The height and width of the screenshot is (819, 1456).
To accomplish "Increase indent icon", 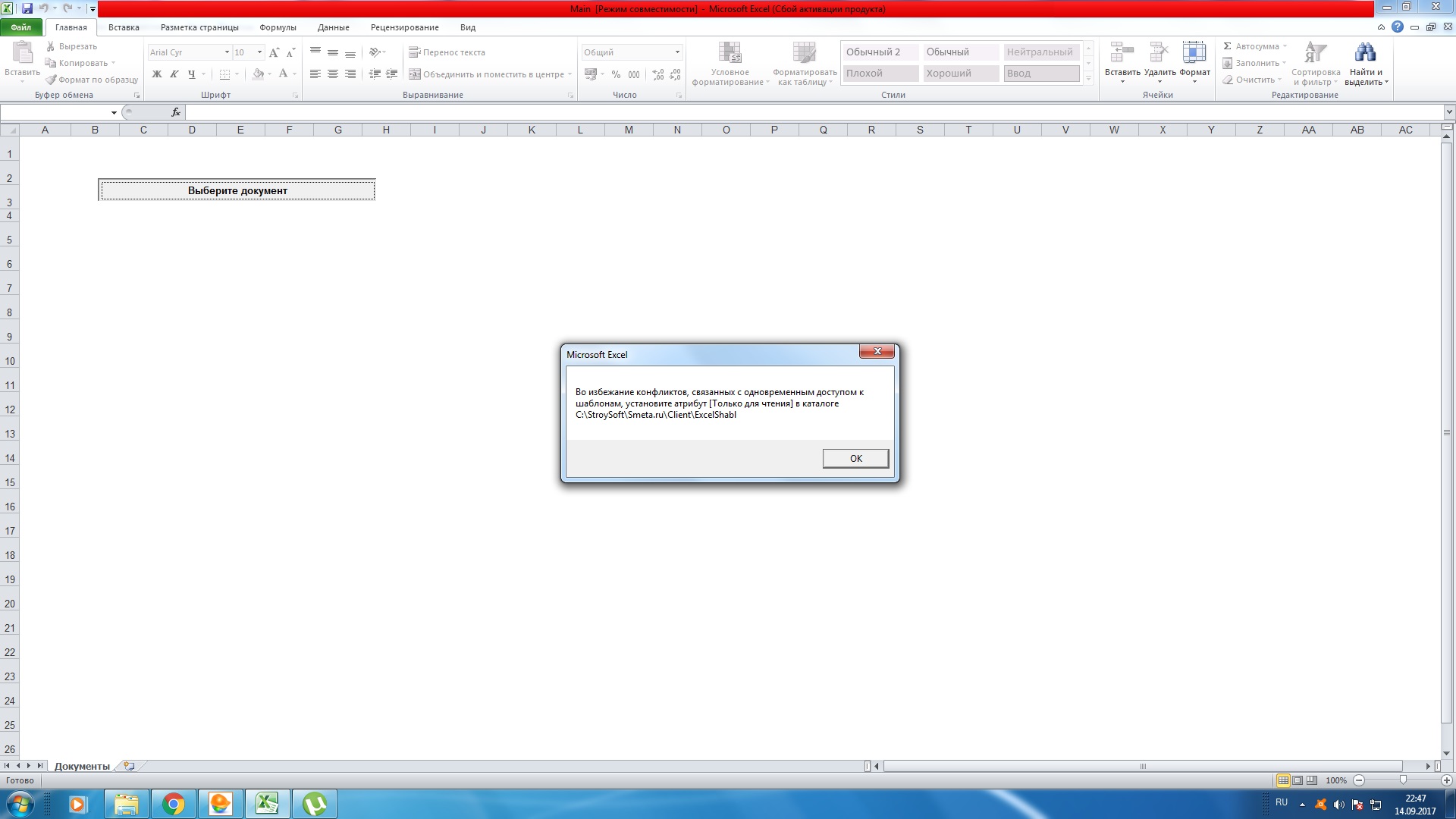I will (x=392, y=74).
